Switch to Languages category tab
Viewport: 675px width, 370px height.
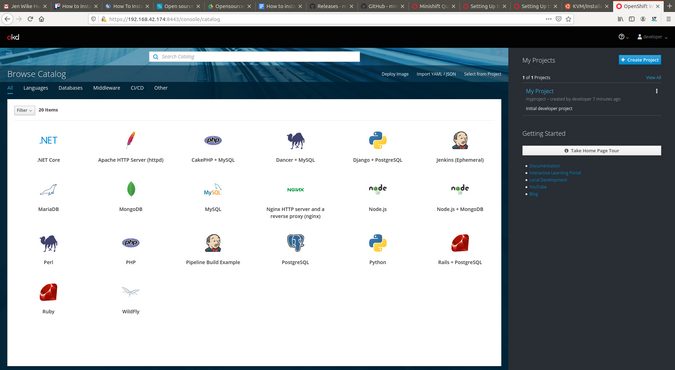click(36, 88)
